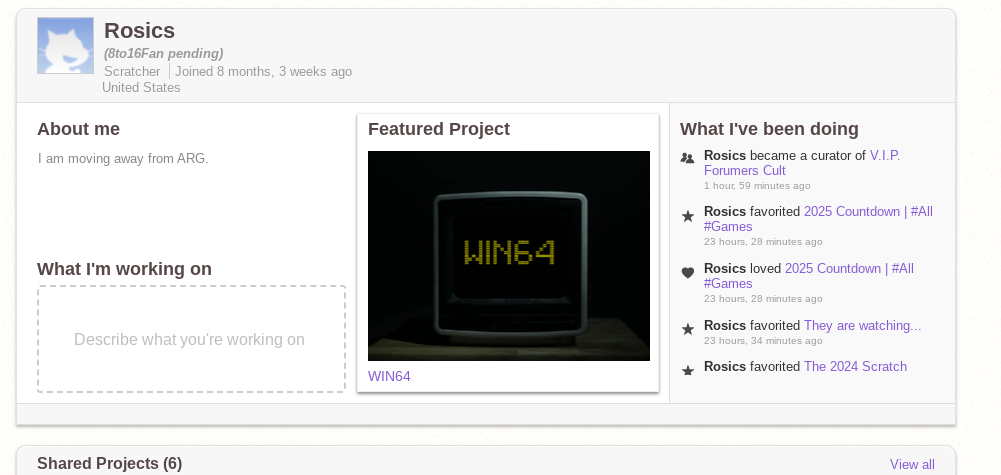Click the Rosics username heading

[x=139, y=31]
